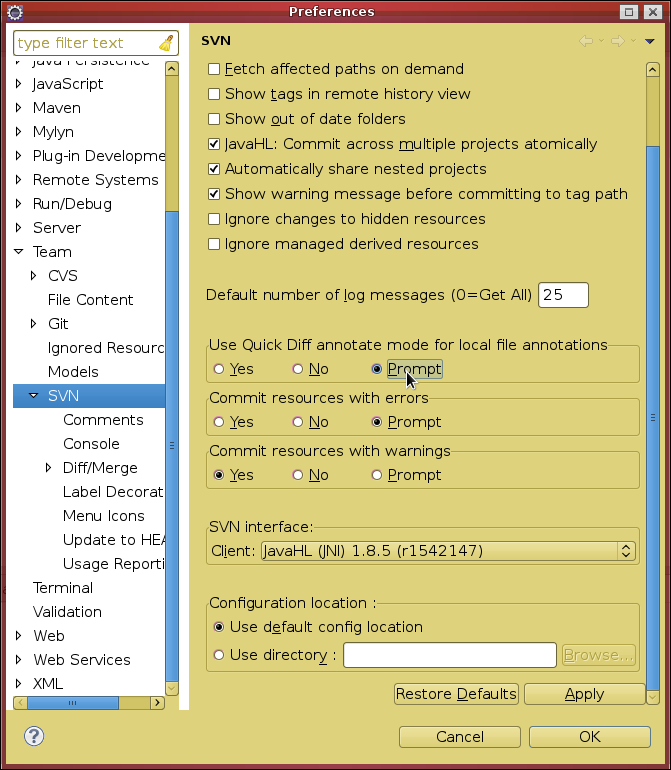Expand the Maven tree node
The height and width of the screenshot is (770, 671).
pyautogui.click(x=19, y=108)
